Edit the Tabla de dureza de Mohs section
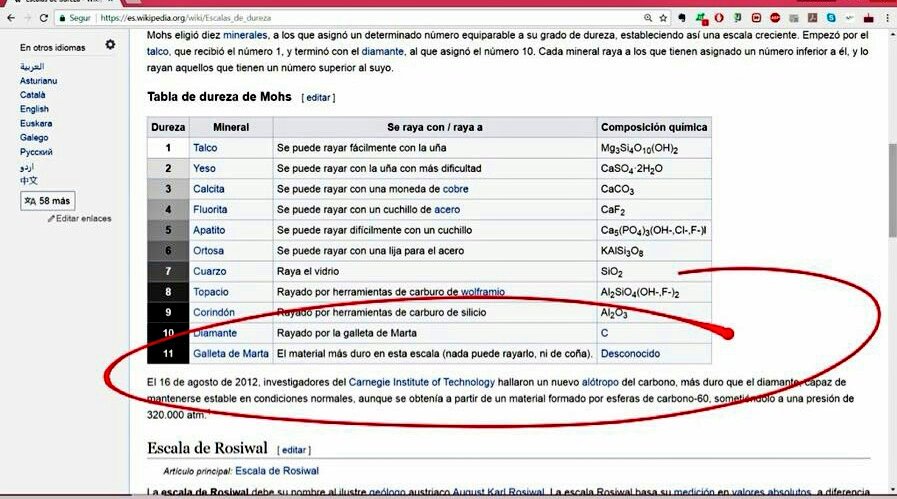This screenshot has width=897, height=499. coord(318,98)
